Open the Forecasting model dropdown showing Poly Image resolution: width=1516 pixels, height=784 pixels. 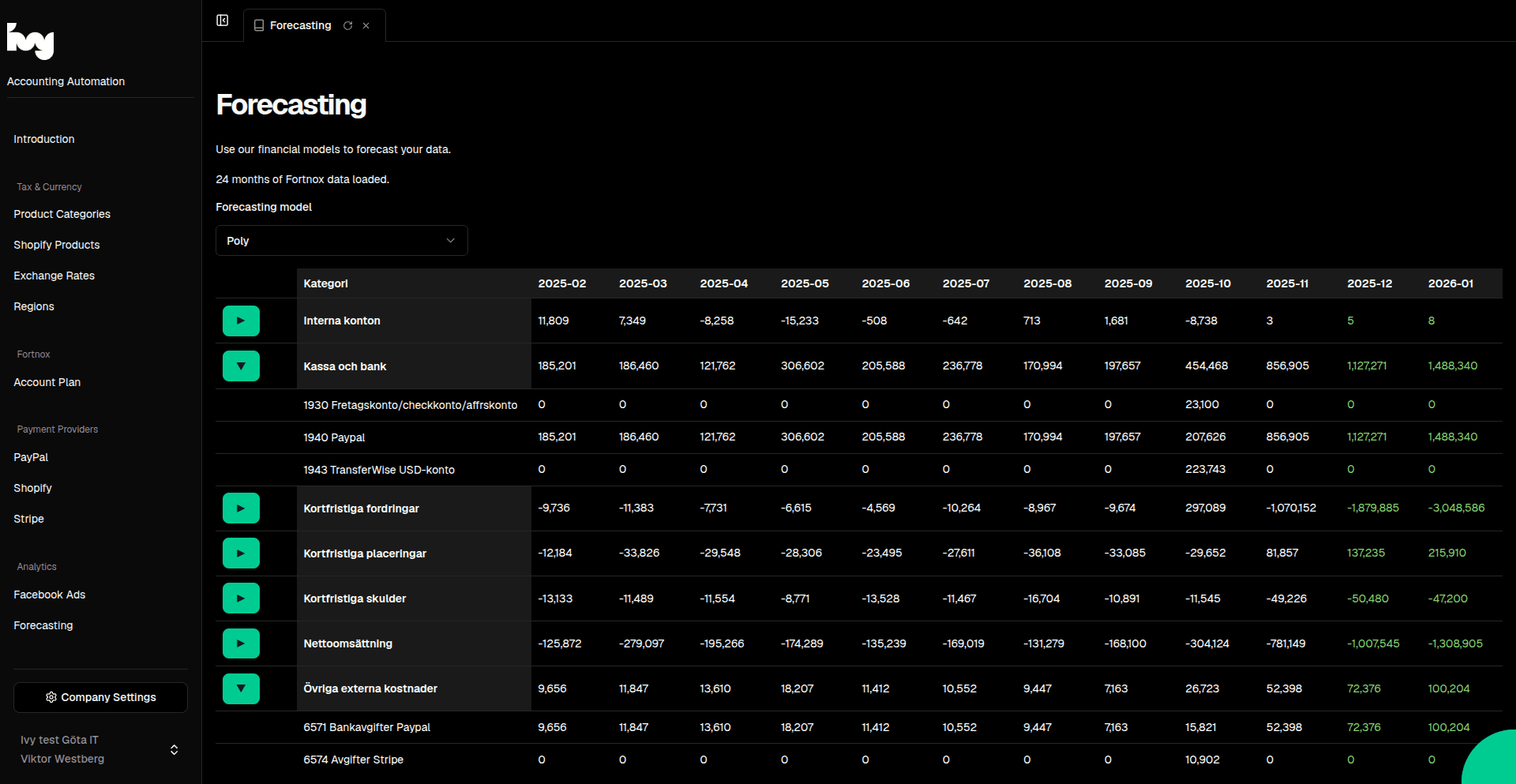tap(341, 240)
